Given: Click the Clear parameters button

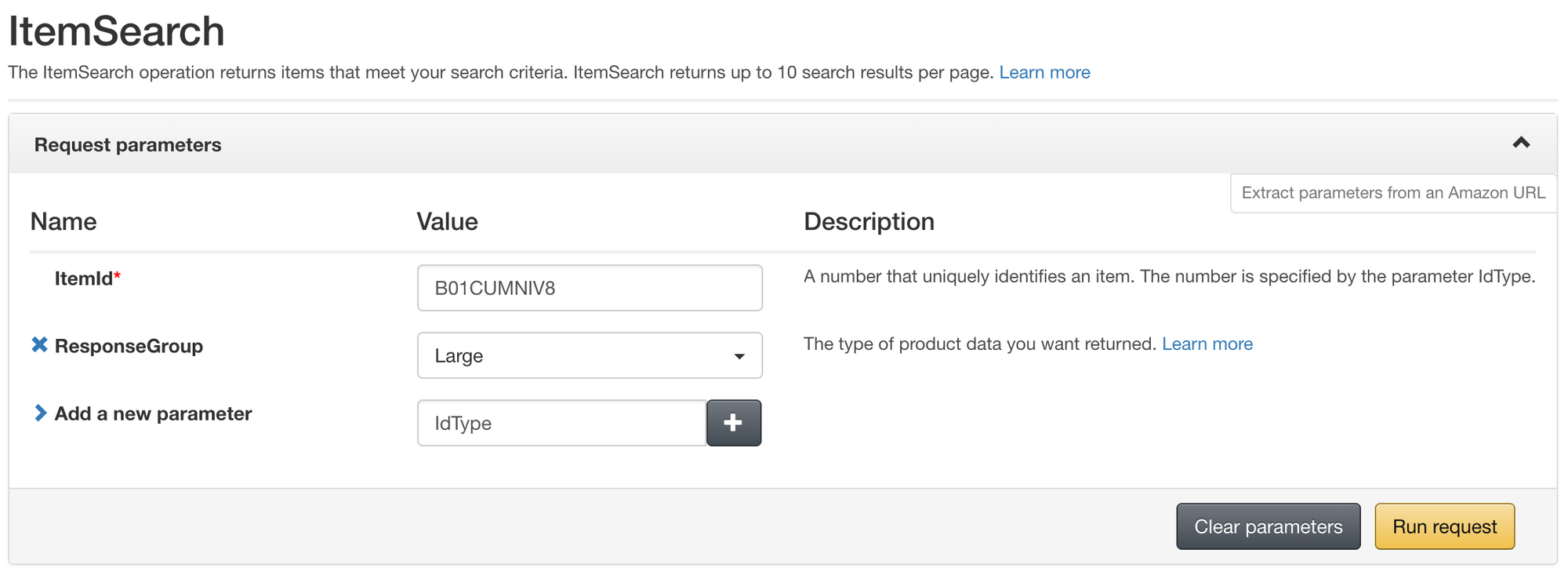Looking at the screenshot, I should coord(1268,526).
